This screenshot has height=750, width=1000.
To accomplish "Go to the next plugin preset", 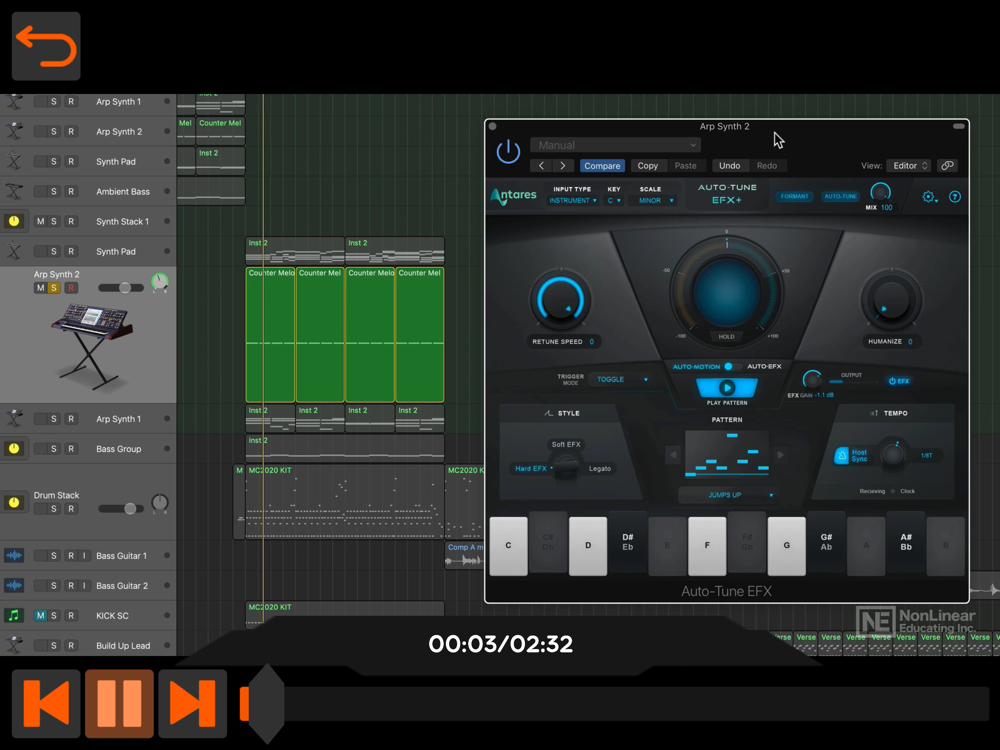I will coord(562,166).
